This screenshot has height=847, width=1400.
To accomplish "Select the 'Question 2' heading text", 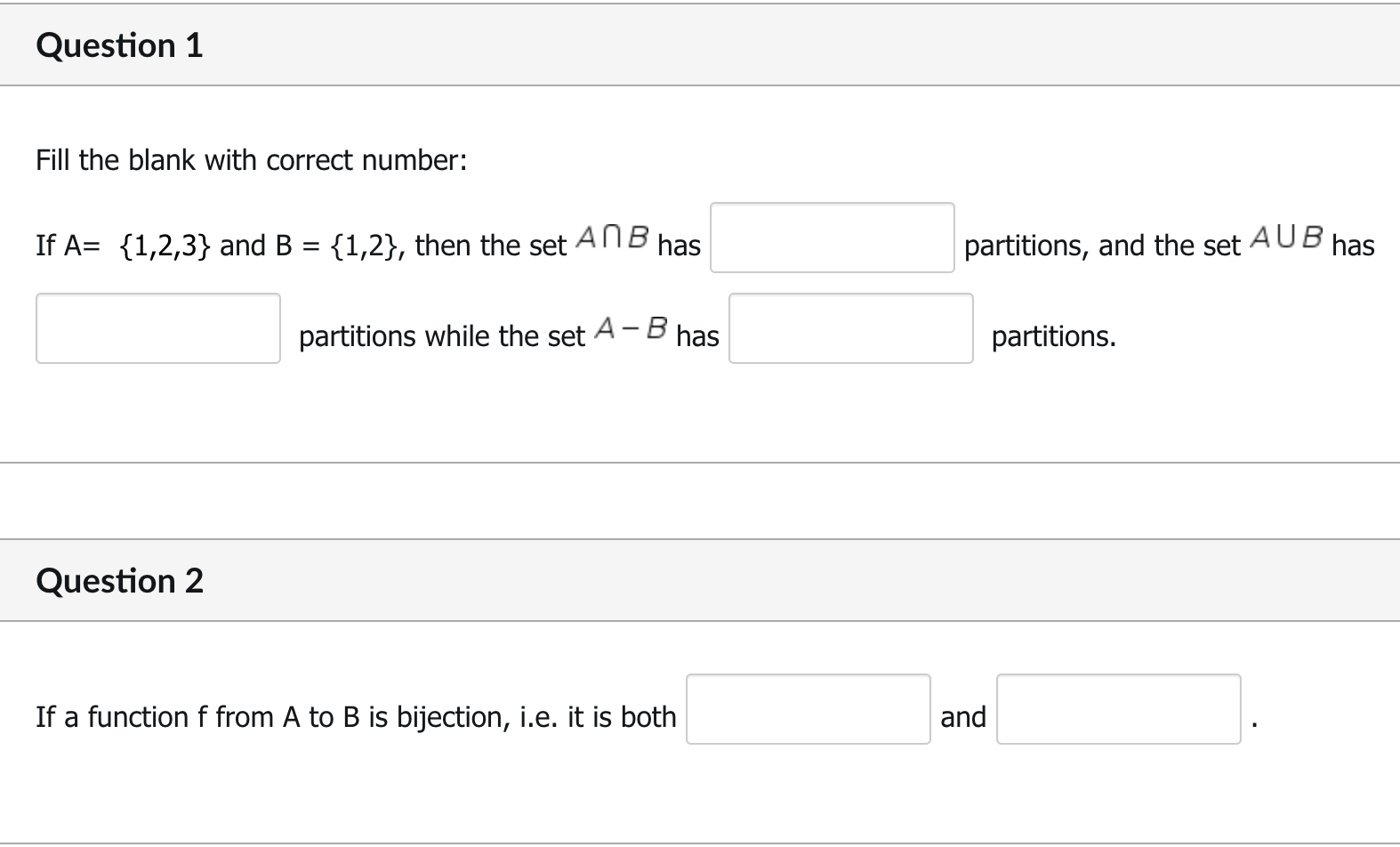I will tap(119, 581).
